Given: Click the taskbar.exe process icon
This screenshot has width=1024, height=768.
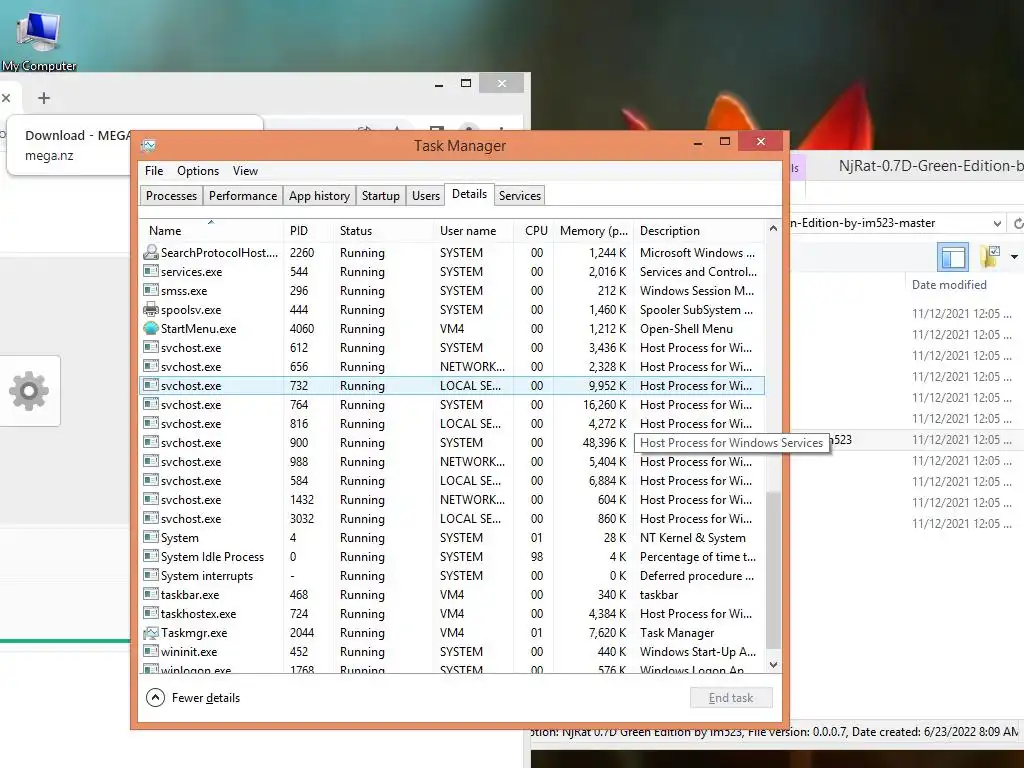Looking at the screenshot, I should coord(151,594).
